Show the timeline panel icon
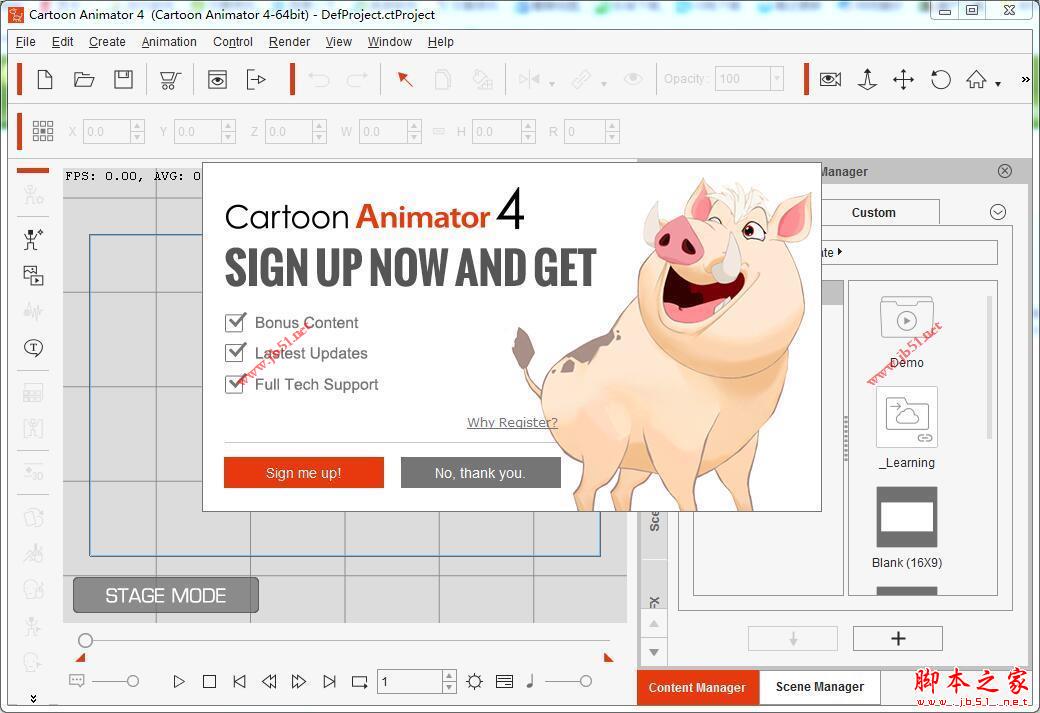 click(x=504, y=681)
